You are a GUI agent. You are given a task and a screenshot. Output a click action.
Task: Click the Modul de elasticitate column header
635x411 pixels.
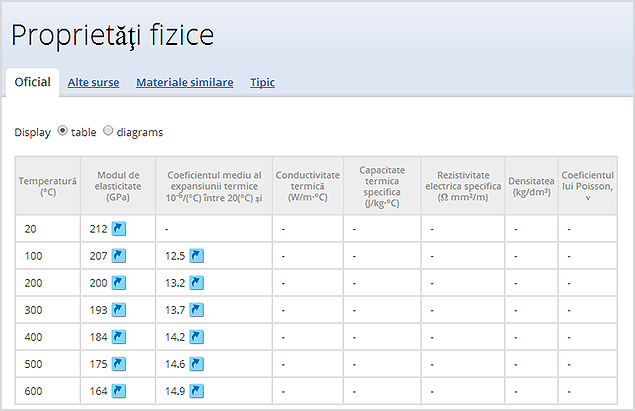(118, 186)
